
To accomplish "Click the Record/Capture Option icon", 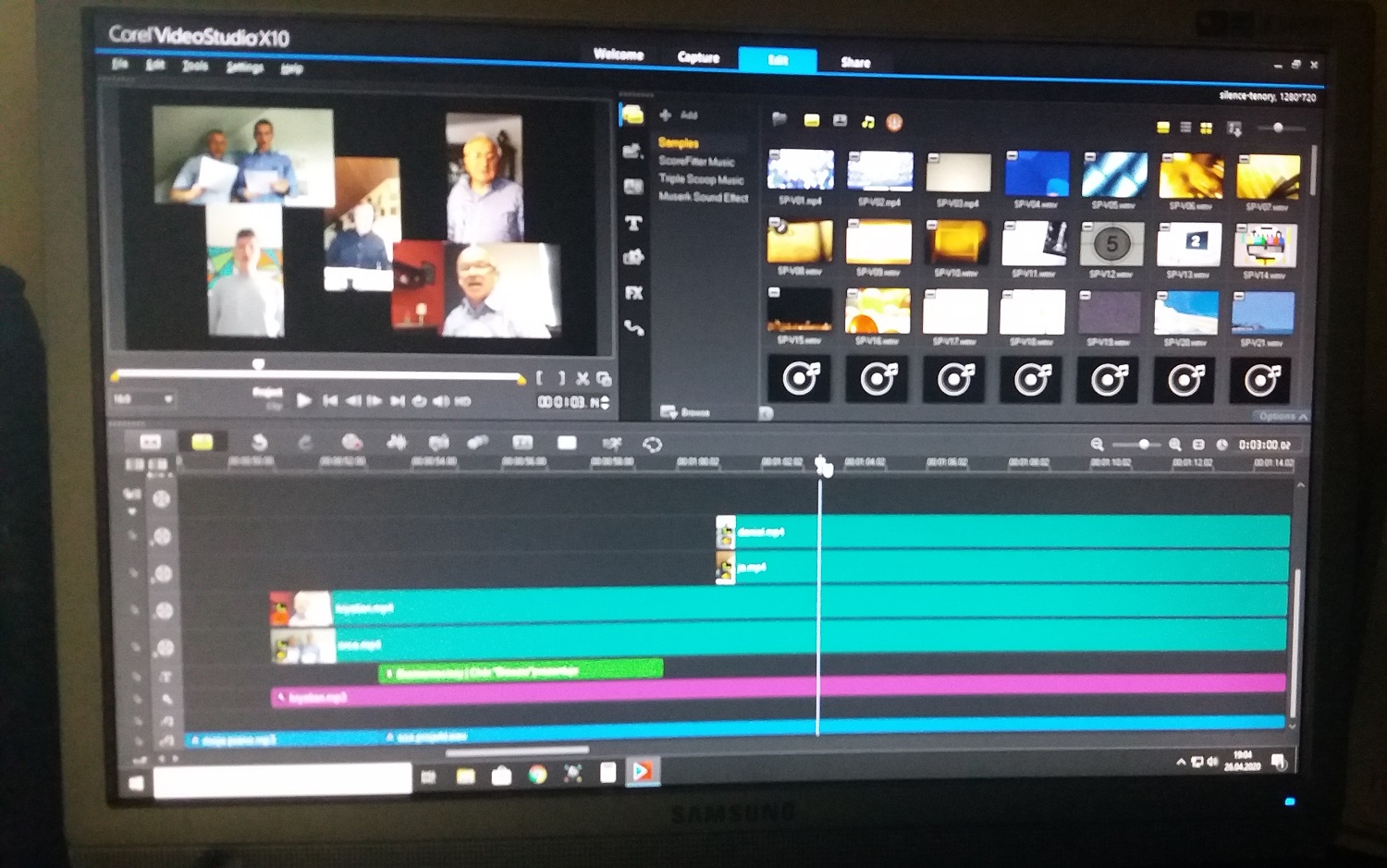I will coord(351,443).
